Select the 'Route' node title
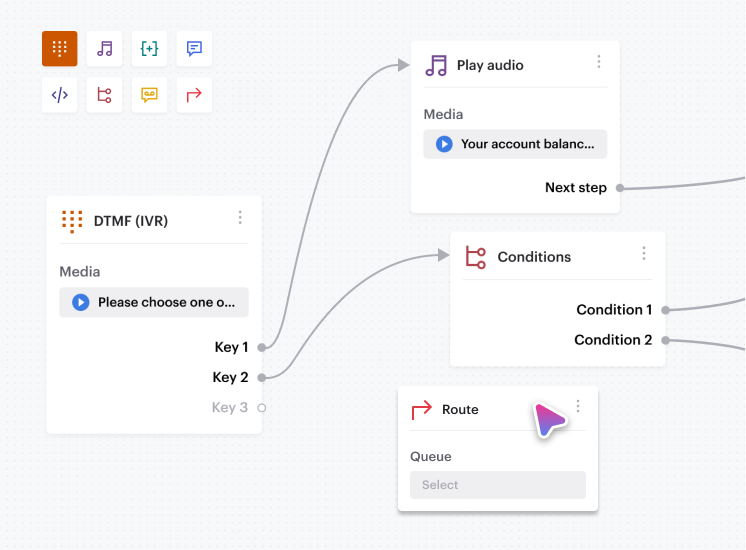Screen dimensions: 746x550 coord(460,410)
